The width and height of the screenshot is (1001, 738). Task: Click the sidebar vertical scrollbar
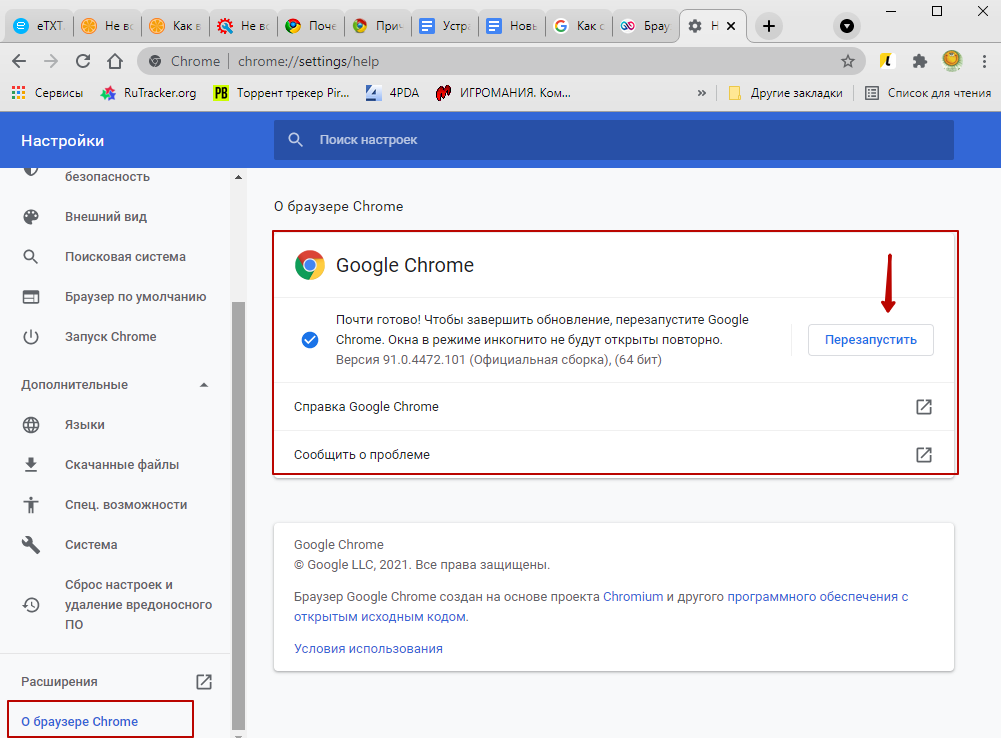pyautogui.click(x=238, y=500)
